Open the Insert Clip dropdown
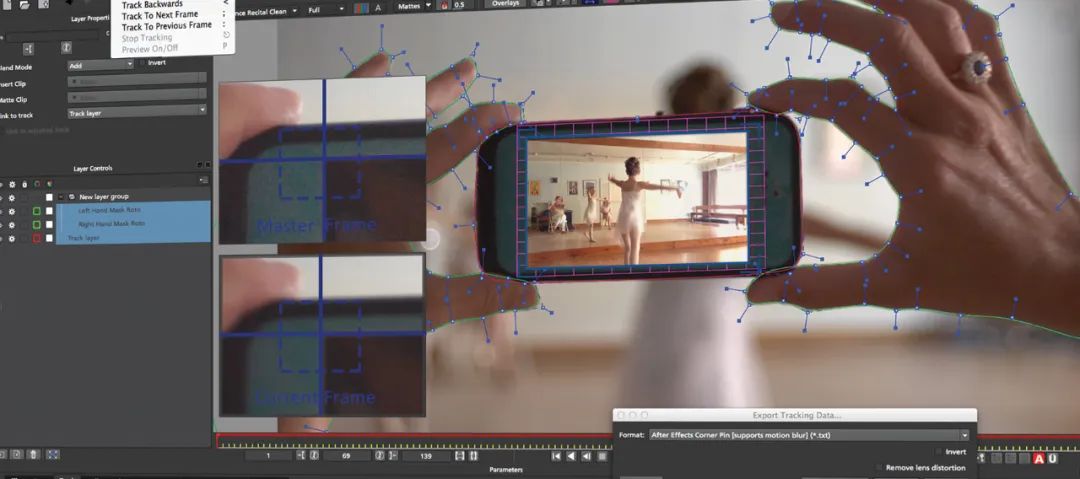Screen dimensions: 1080x479 [x=137, y=81]
